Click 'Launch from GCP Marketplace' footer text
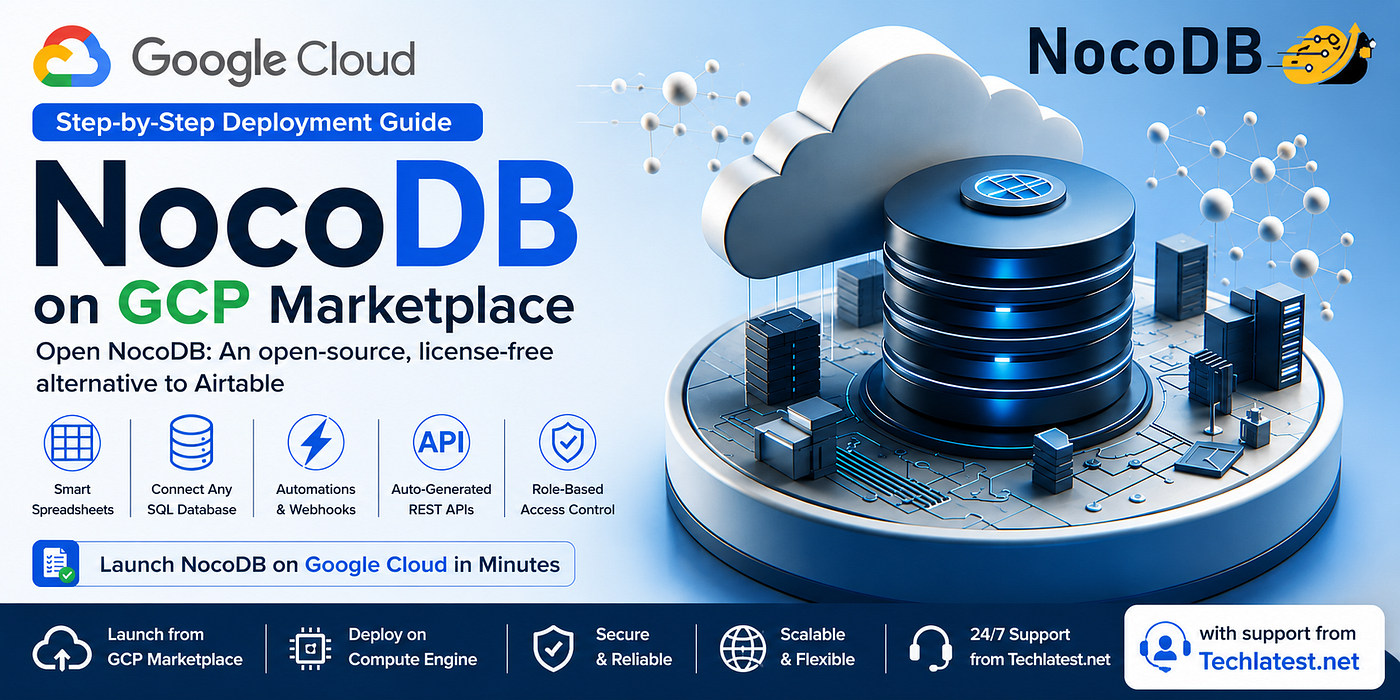 pyautogui.click(x=175, y=647)
